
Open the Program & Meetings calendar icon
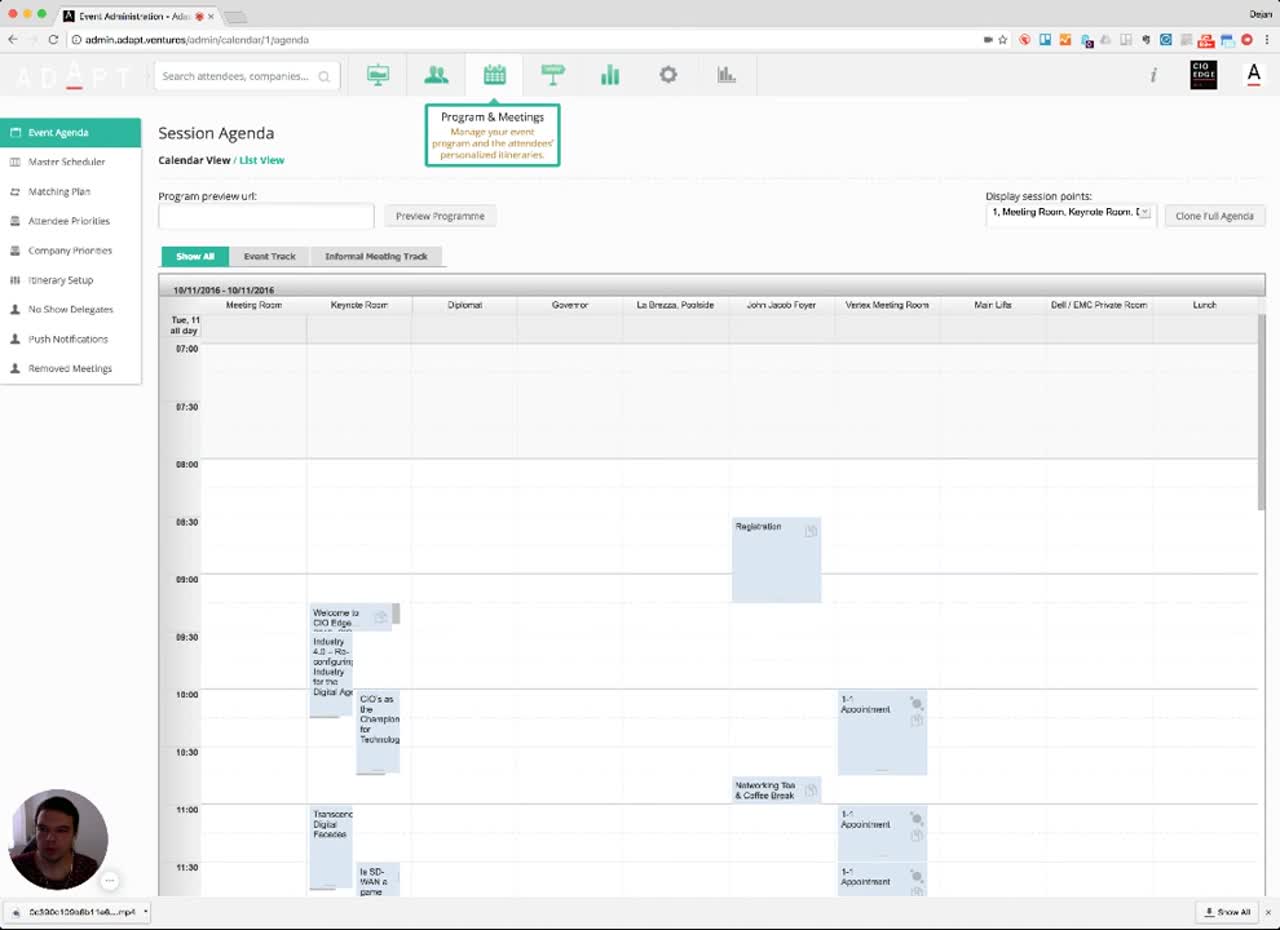coord(494,75)
